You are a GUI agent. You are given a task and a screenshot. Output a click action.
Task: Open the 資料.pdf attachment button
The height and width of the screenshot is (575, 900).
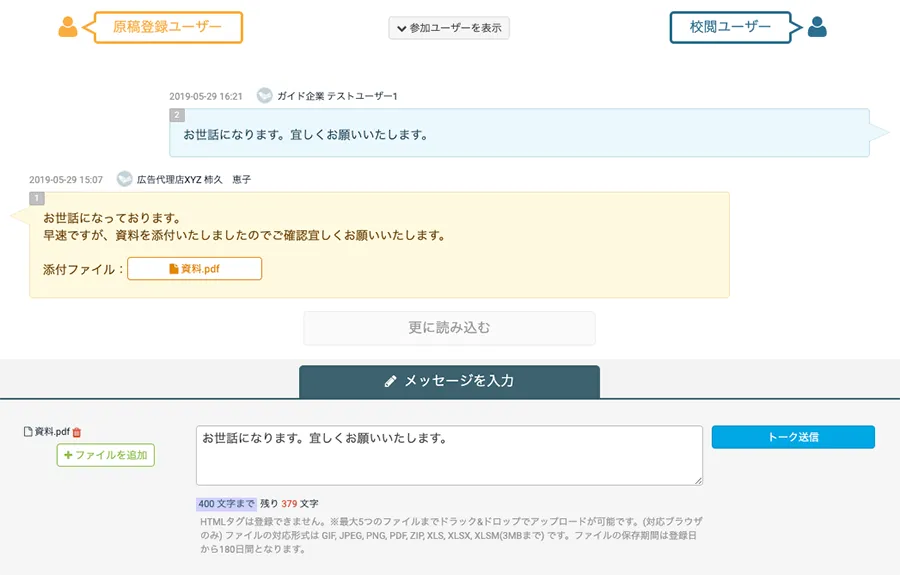click(x=195, y=269)
